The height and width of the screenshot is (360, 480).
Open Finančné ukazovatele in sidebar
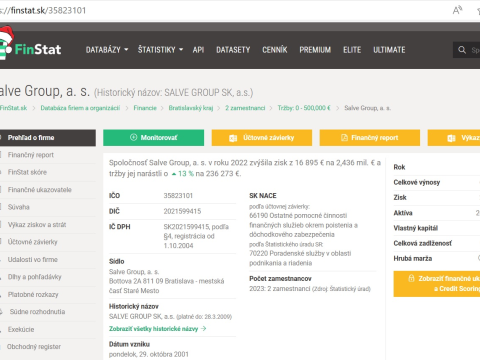pos(40,190)
